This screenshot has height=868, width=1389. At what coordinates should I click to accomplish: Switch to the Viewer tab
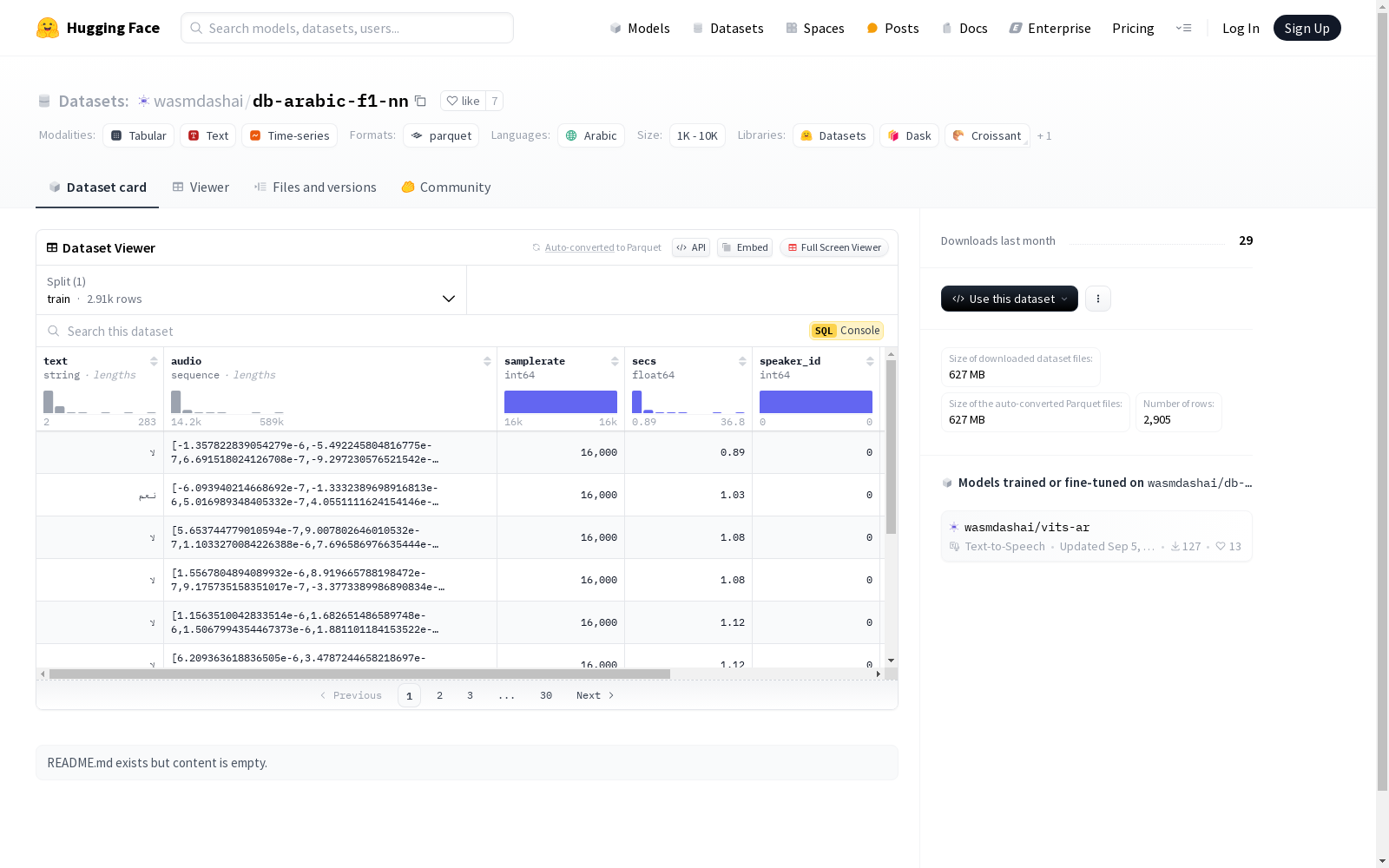point(201,187)
